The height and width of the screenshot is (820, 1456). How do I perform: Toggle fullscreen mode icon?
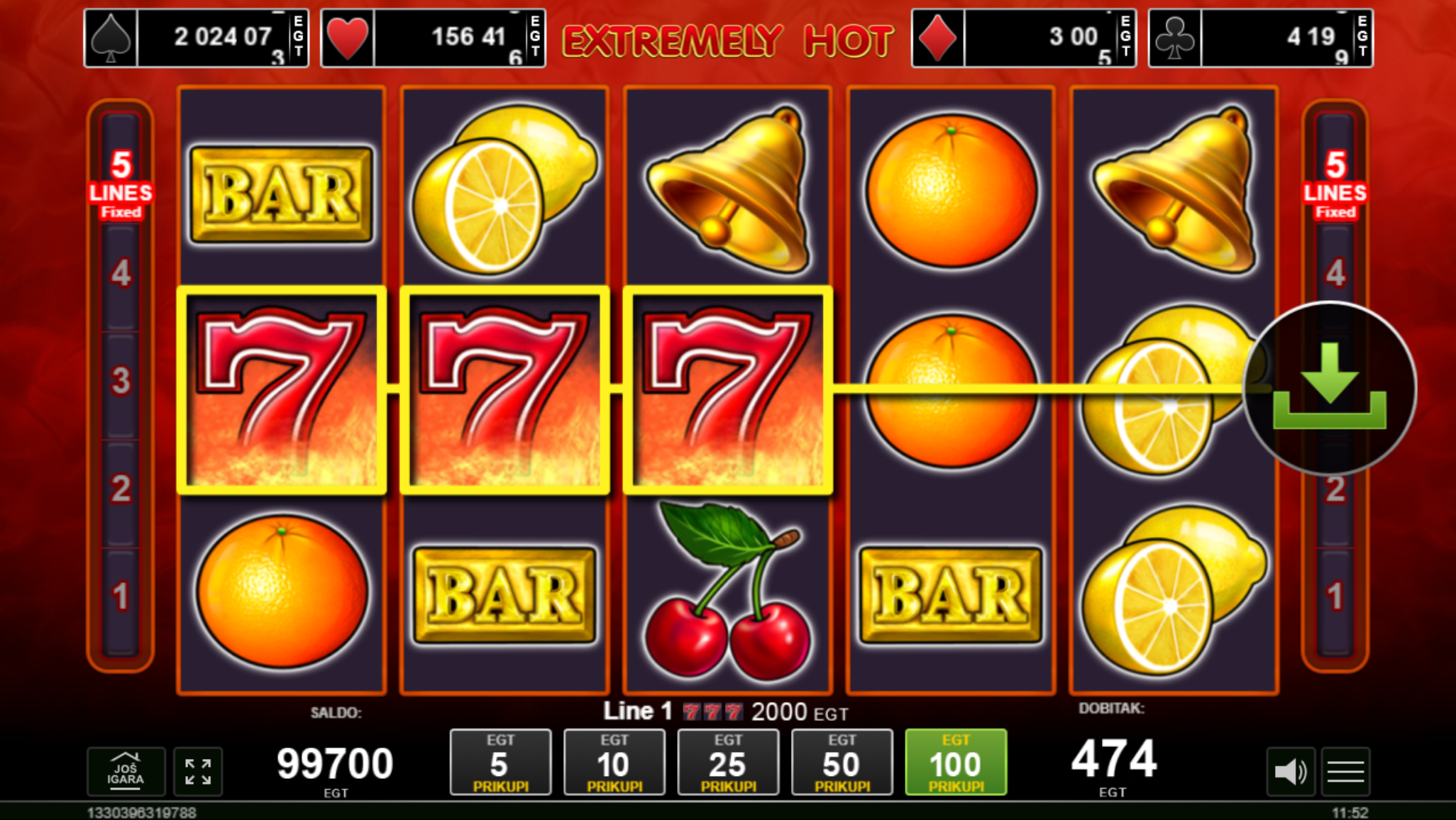click(198, 771)
